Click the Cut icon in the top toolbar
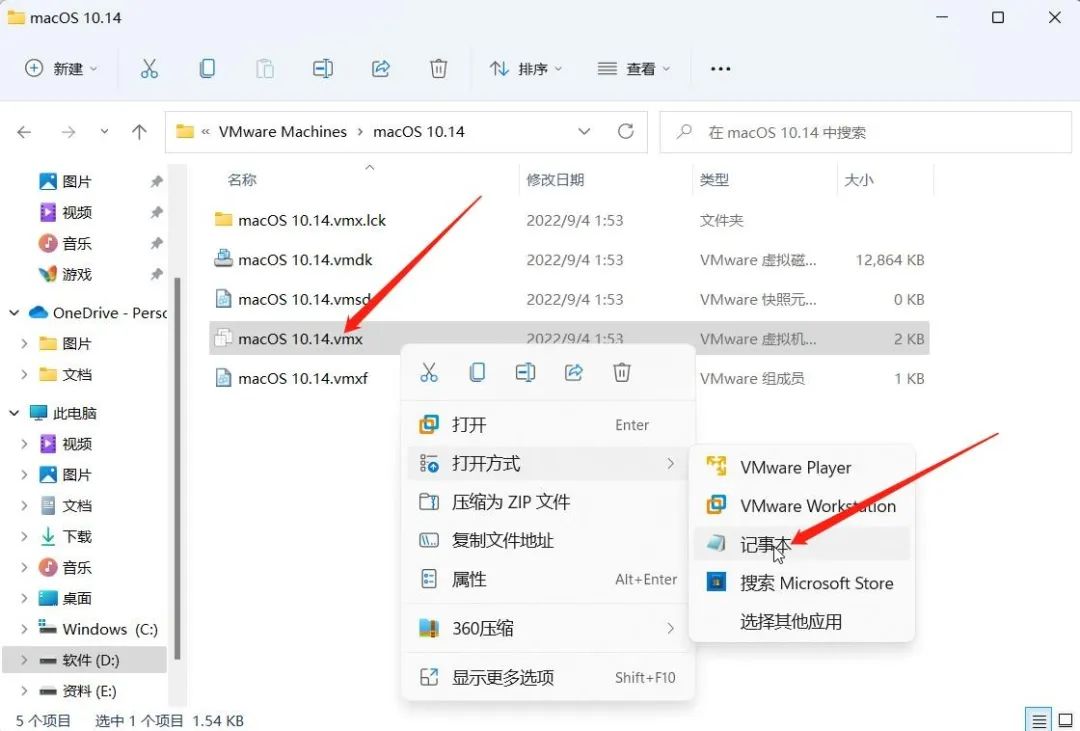This screenshot has width=1080, height=731. 149,68
